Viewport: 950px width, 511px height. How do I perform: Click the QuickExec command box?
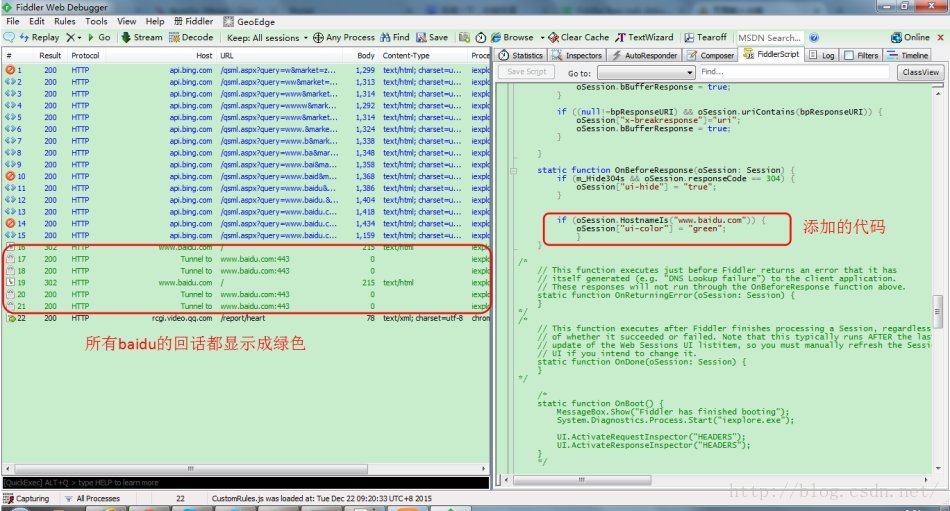pos(245,483)
